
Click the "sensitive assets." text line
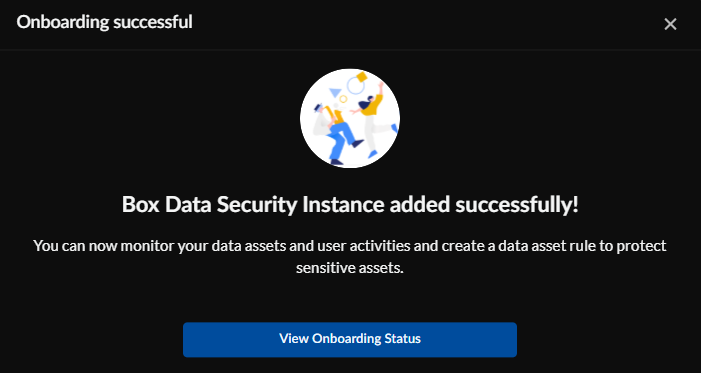[350, 268]
